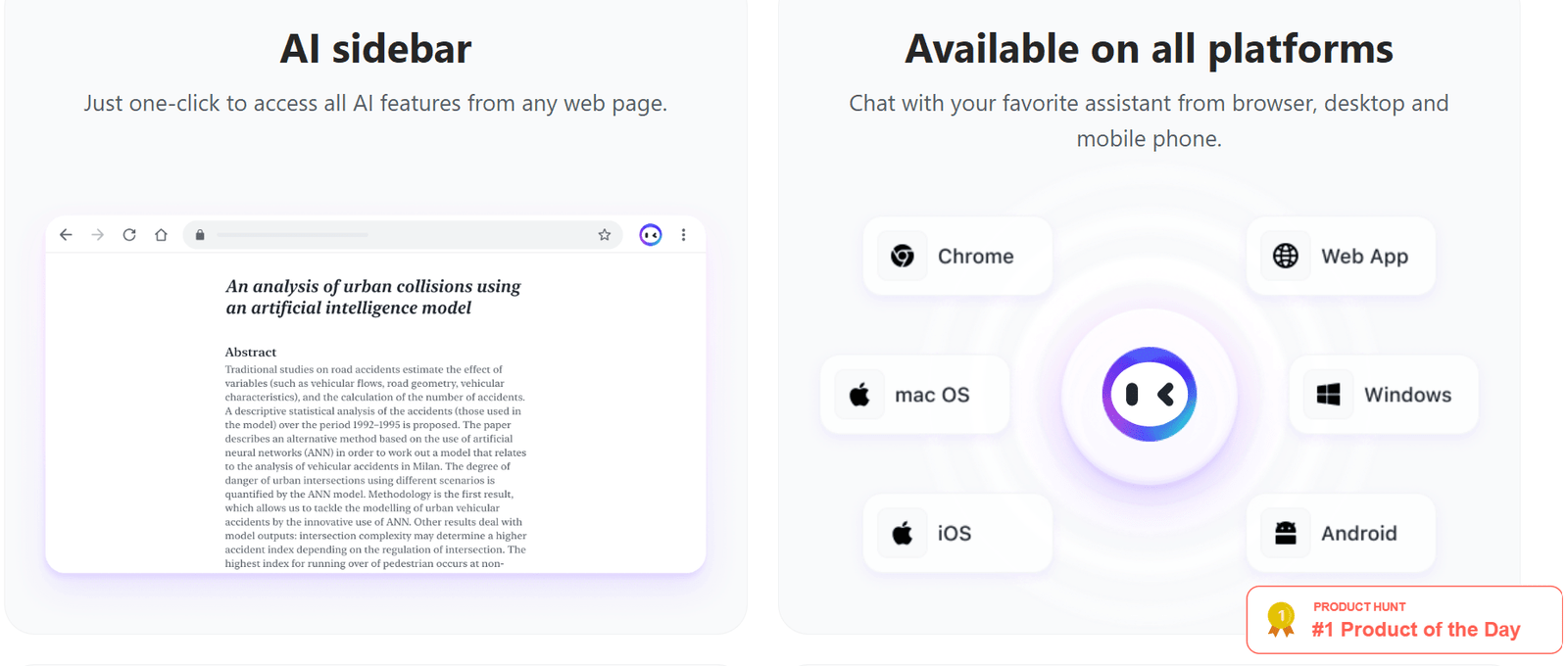Click the mock browser address bar
Screen dimensions: 1568x666
[392, 235]
